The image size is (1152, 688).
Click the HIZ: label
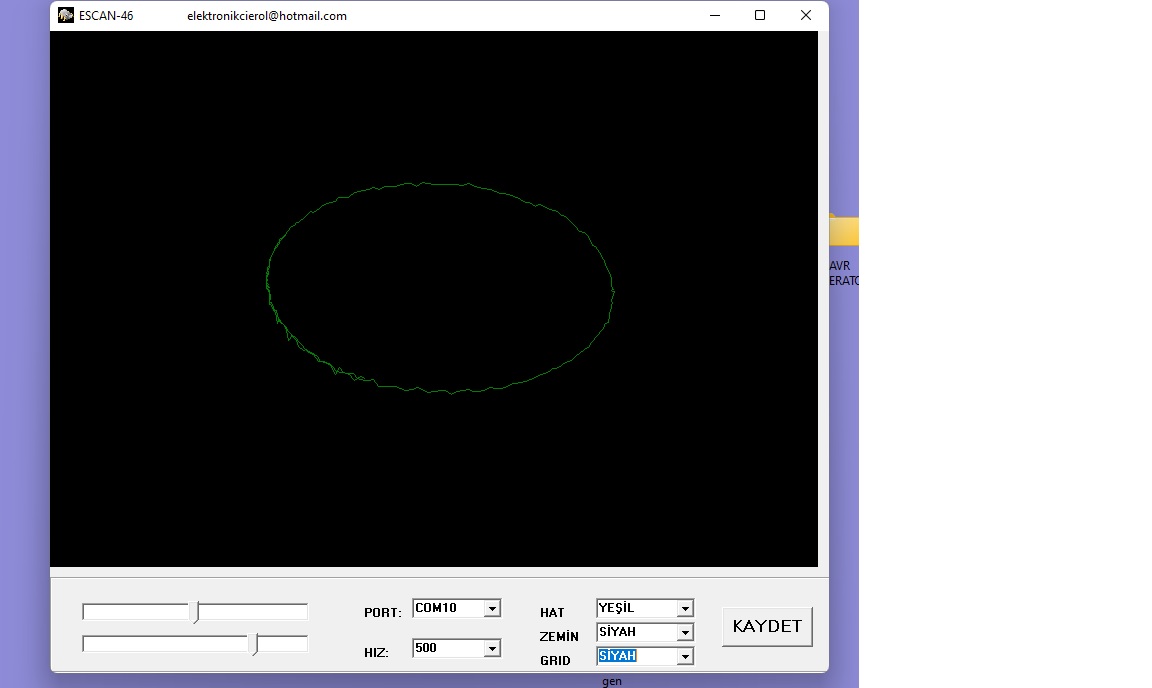[376, 652]
